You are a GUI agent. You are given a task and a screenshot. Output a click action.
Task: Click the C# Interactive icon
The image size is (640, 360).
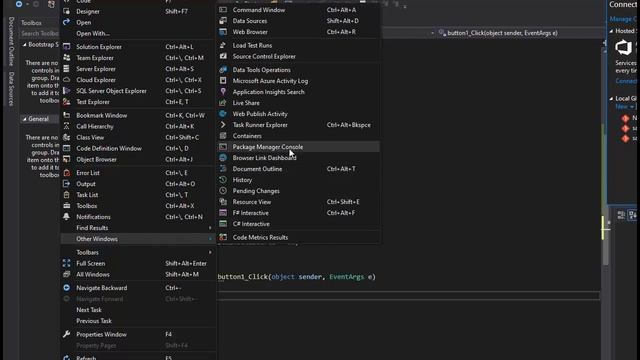(223, 224)
